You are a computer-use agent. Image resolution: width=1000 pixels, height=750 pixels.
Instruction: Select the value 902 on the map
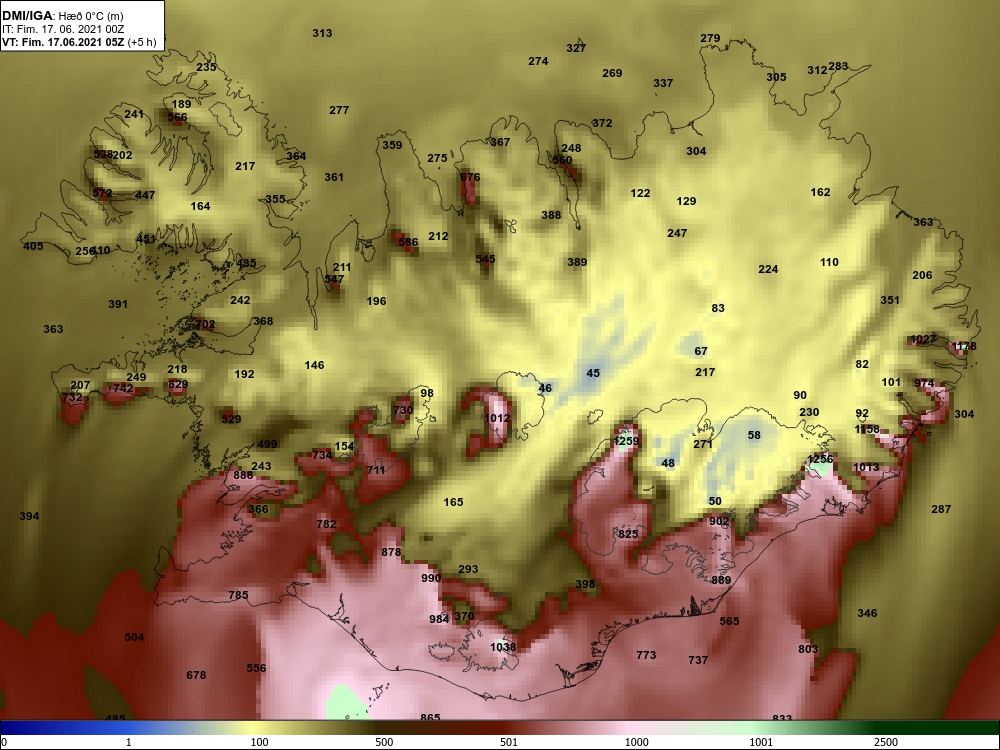point(719,521)
